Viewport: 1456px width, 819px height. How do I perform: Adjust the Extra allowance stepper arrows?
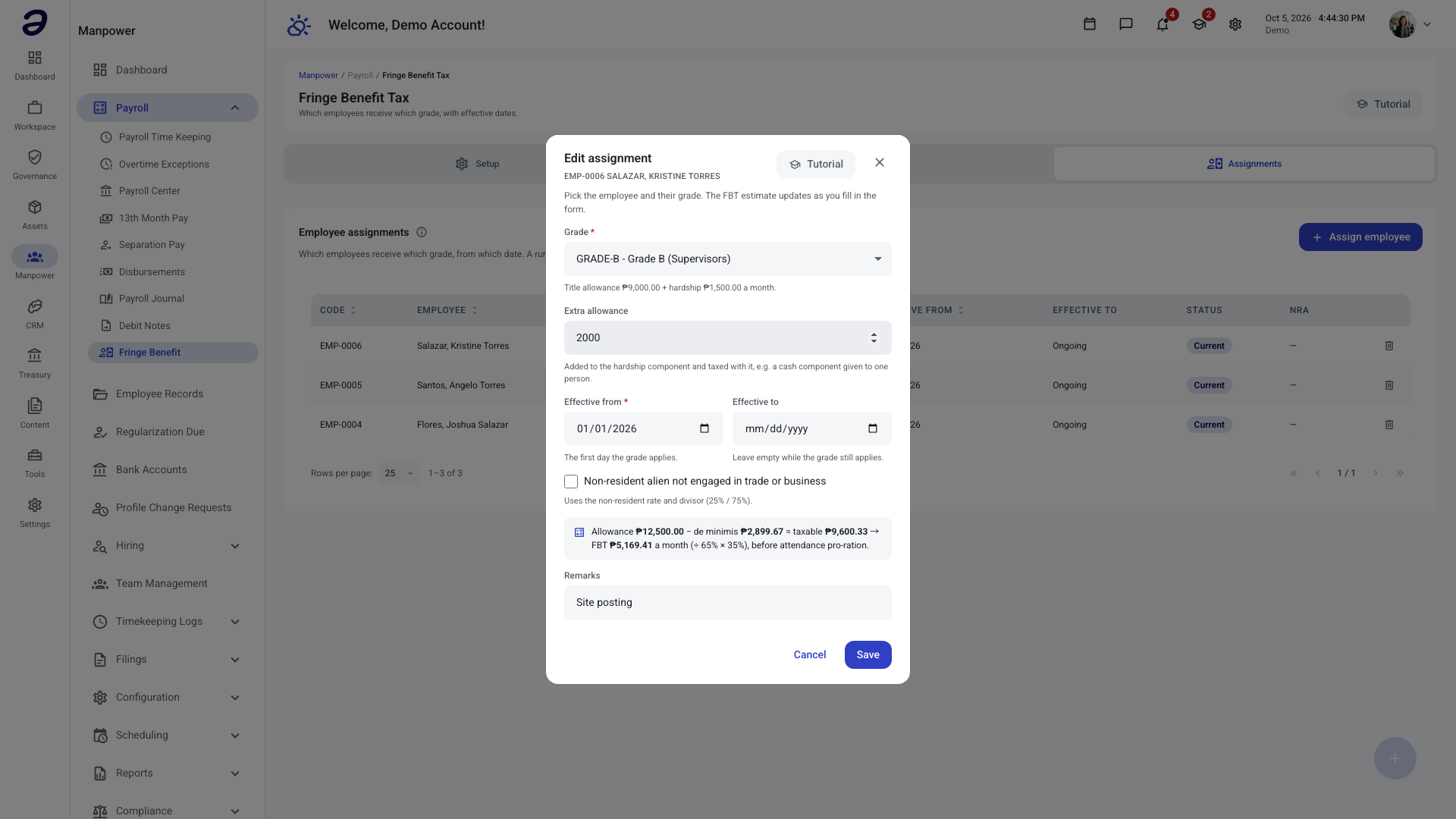[874, 337]
